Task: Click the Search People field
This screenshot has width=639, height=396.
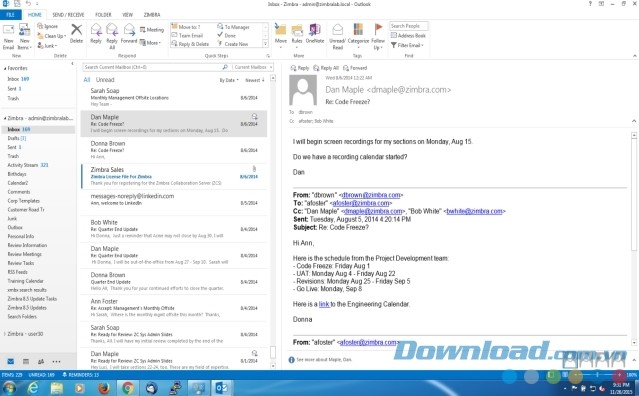Action: [409, 26]
